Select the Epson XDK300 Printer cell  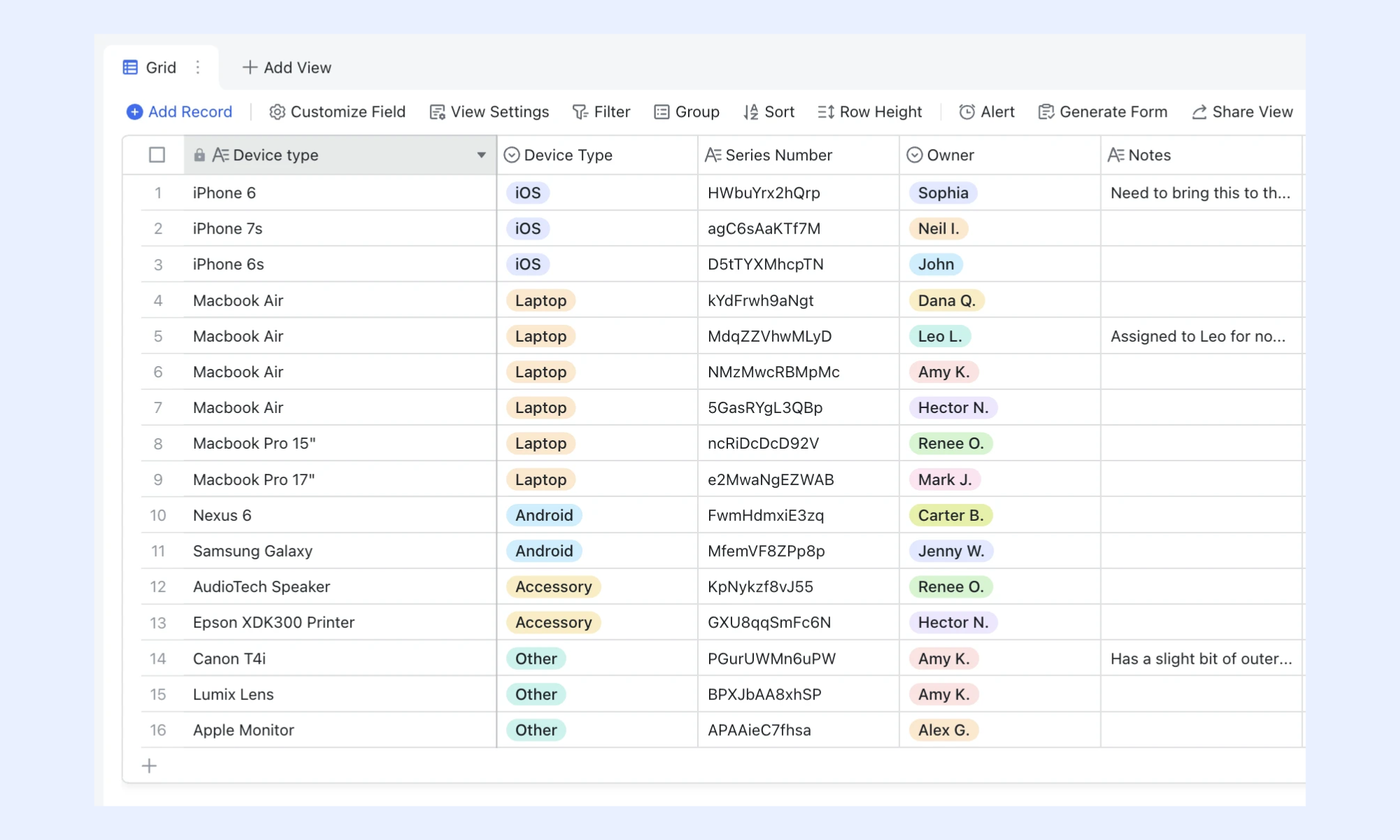339,623
